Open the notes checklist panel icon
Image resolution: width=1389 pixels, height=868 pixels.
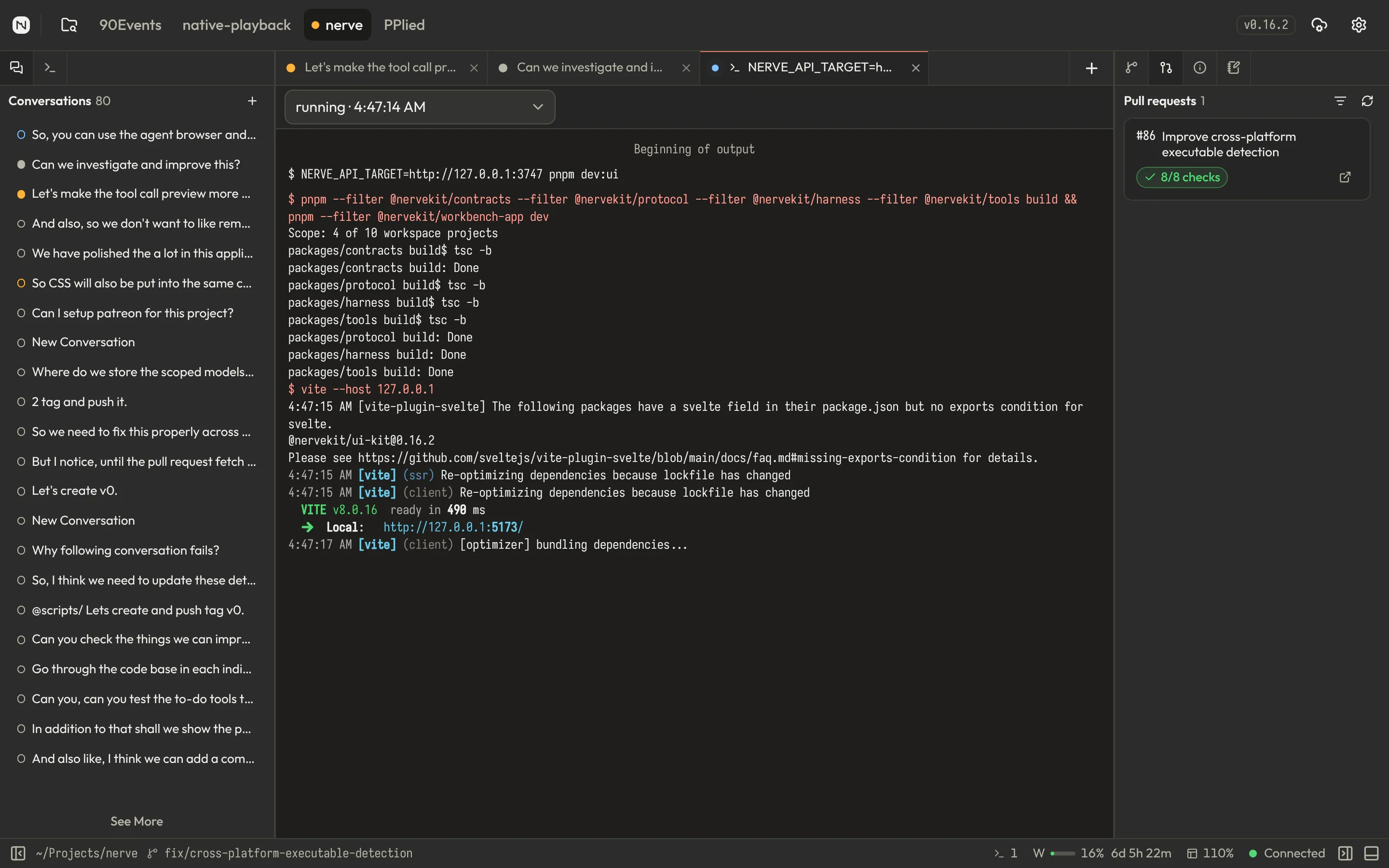point(1233,68)
